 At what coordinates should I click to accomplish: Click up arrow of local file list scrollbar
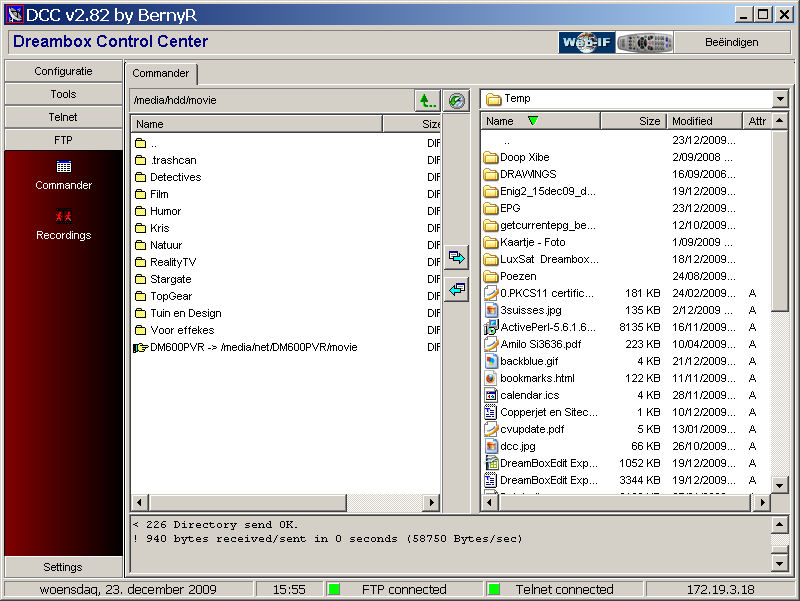780,121
